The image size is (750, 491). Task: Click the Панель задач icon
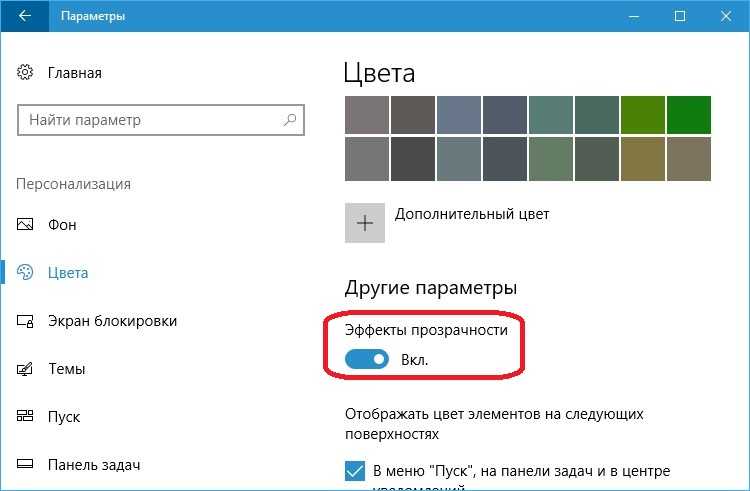[x=25, y=464]
